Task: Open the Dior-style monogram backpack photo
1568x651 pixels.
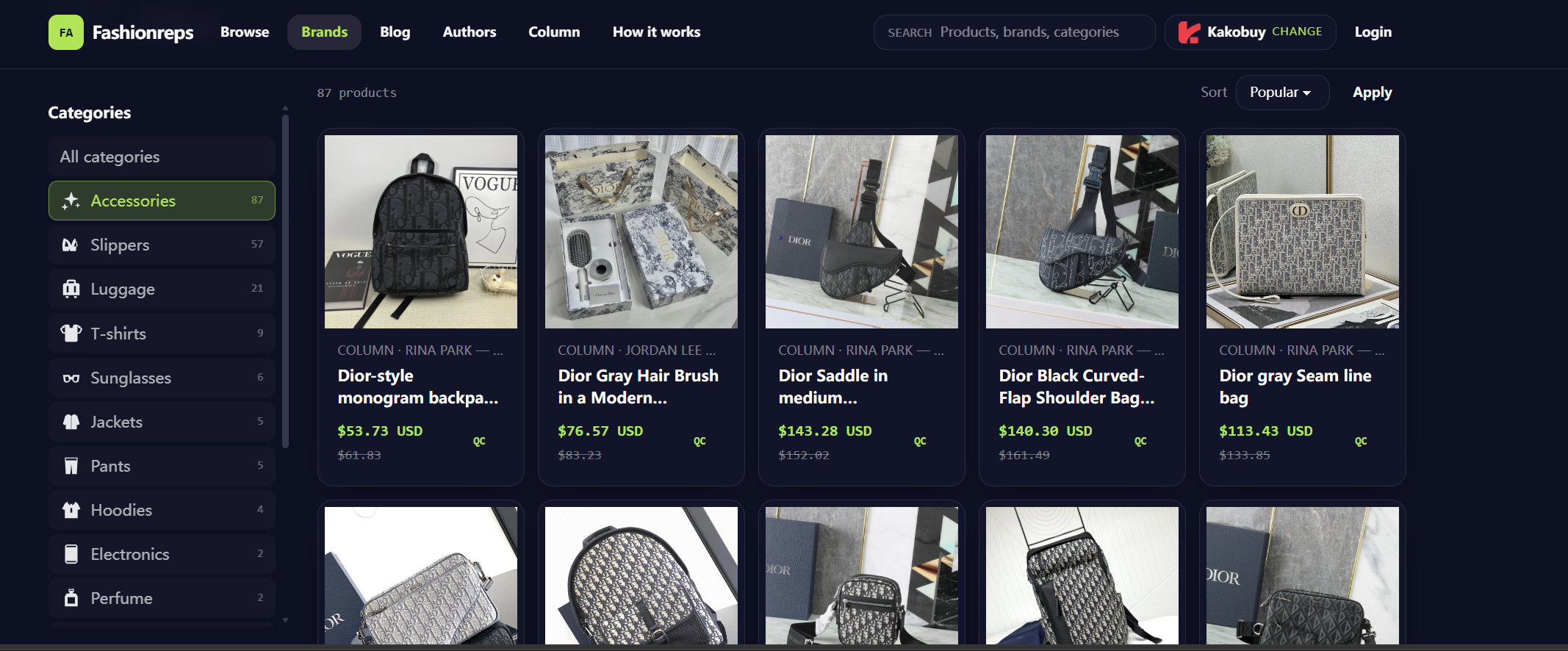Action: click(x=421, y=231)
